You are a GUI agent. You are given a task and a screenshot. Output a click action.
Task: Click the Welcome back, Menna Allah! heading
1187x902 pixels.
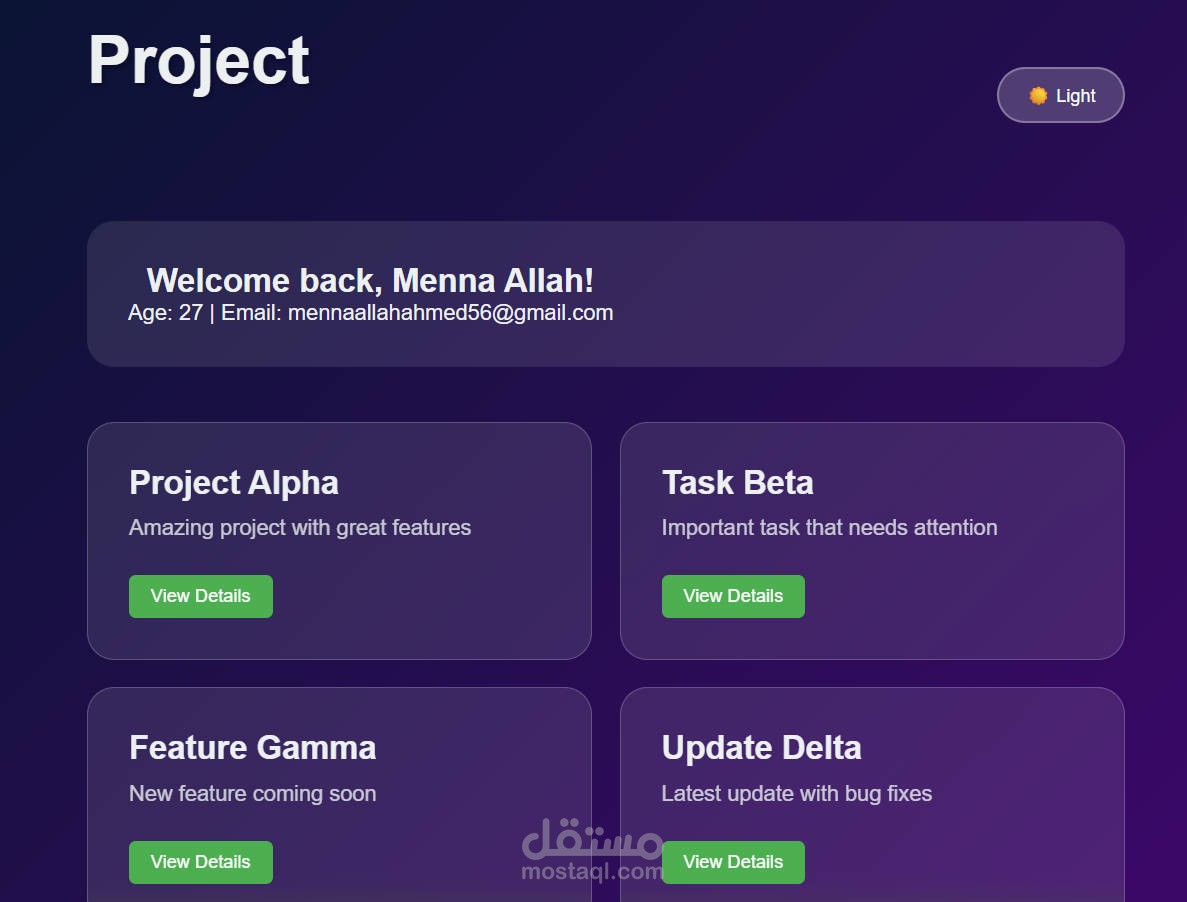tap(369, 281)
